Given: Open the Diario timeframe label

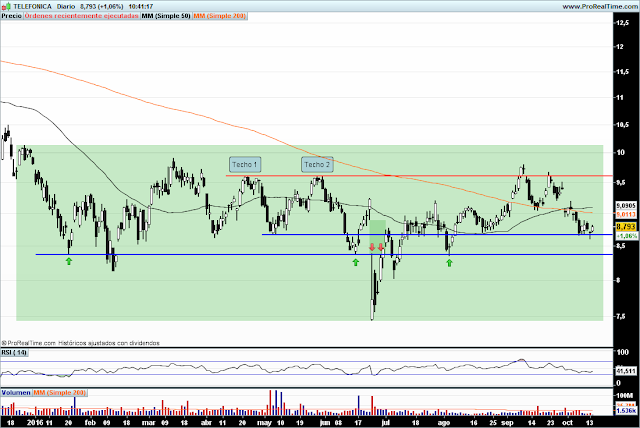Looking at the screenshot, I should click(66, 7).
